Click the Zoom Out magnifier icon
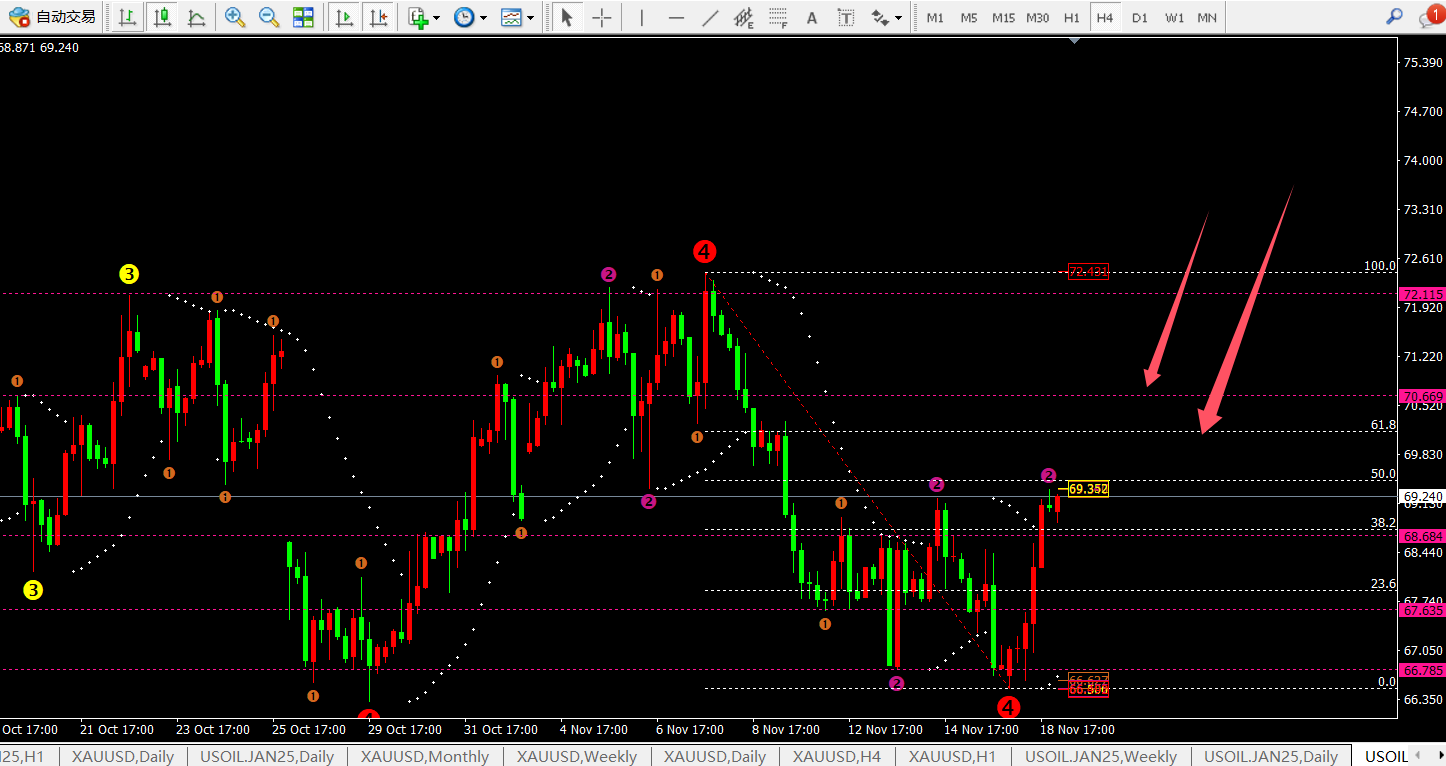The height and width of the screenshot is (766, 1446). (x=269, y=17)
